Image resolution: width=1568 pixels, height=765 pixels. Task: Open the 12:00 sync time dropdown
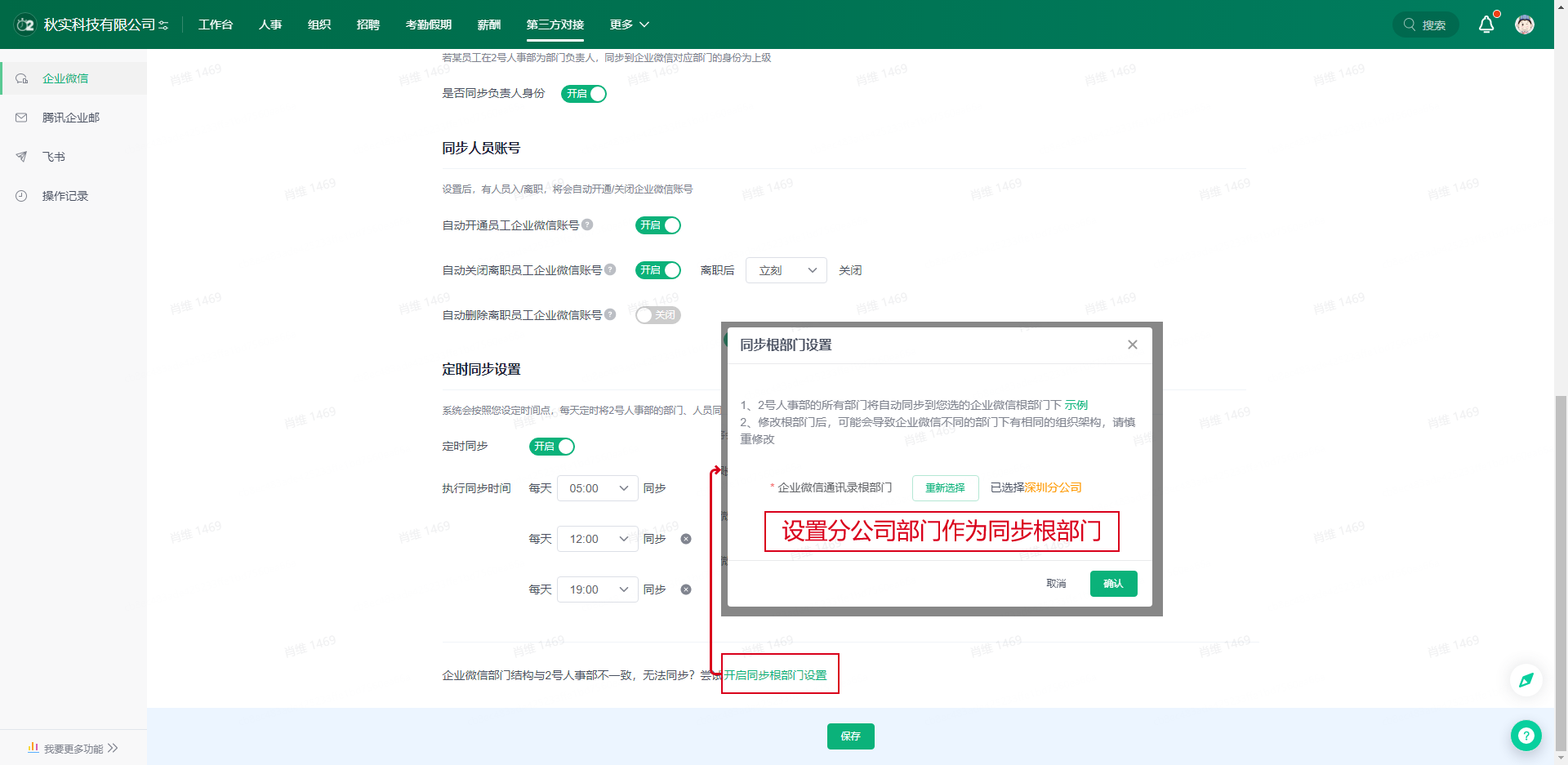598,539
